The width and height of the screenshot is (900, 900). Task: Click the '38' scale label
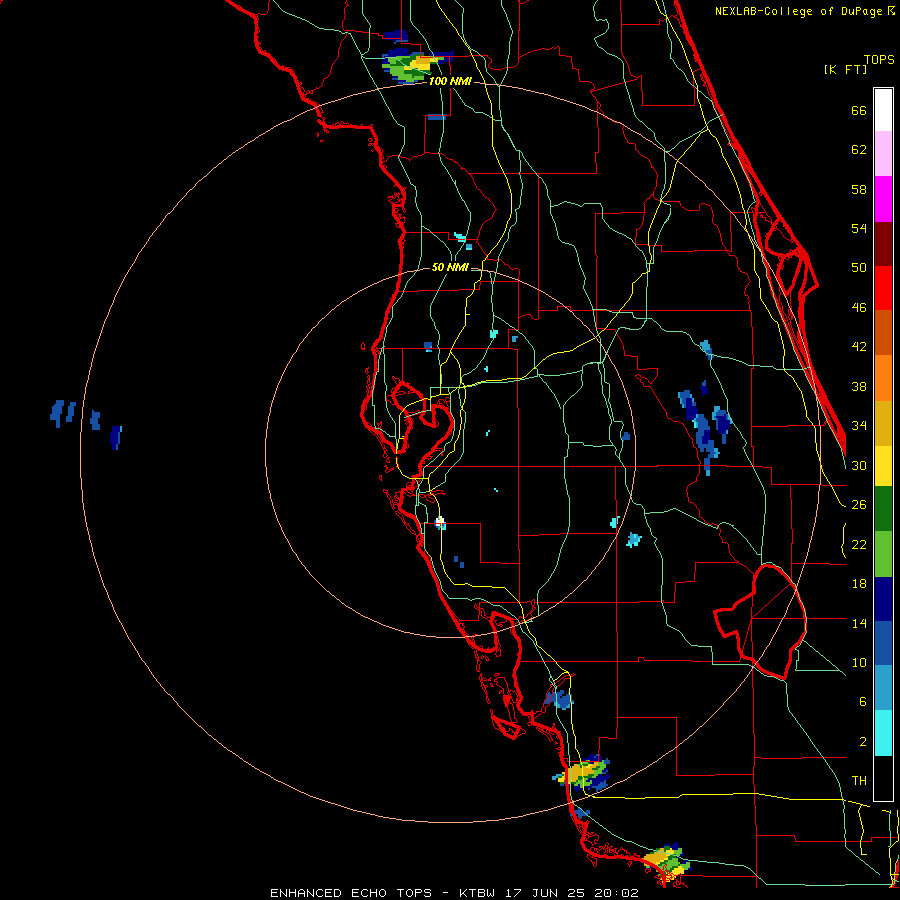[x=859, y=386]
